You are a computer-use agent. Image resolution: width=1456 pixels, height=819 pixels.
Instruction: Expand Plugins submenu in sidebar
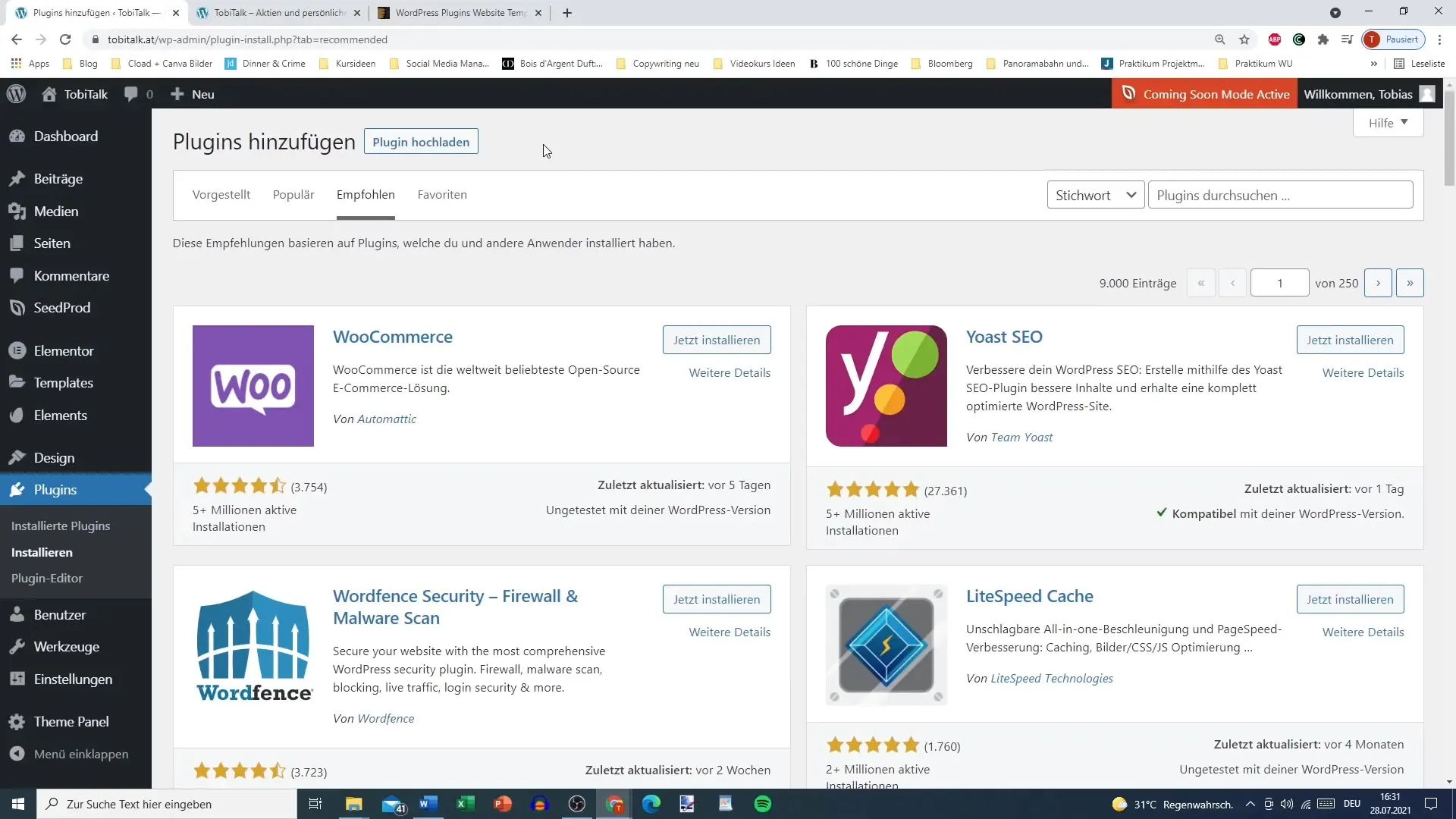[x=55, y=489]
